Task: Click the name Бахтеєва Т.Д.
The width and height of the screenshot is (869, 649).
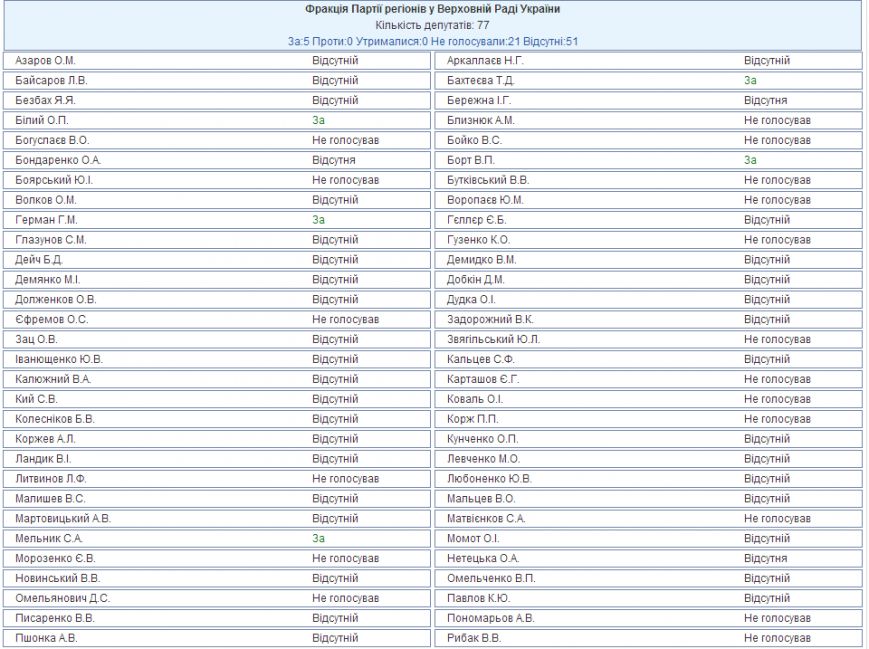Action: 481,80
